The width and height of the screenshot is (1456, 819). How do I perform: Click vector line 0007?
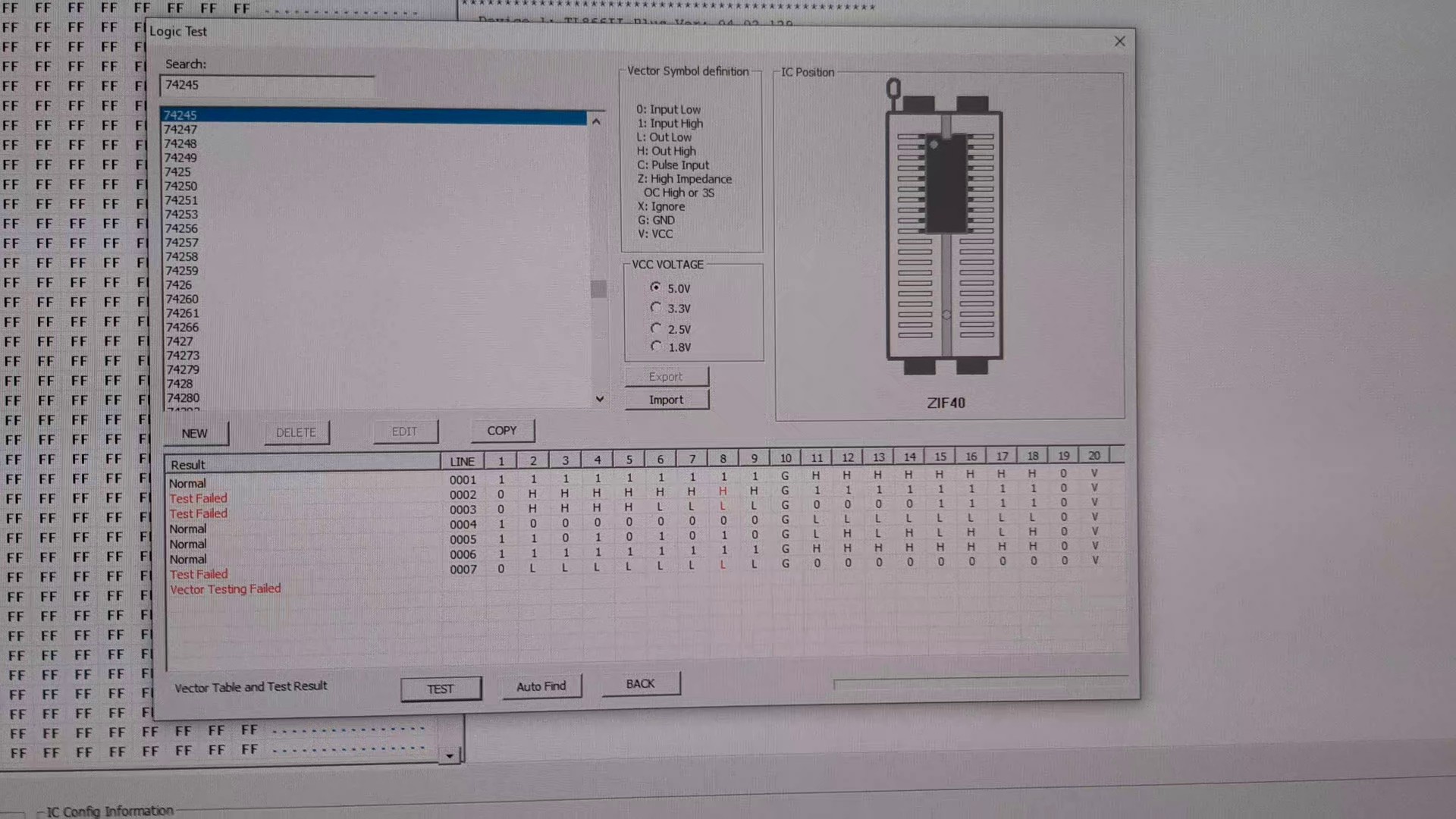tap(463, 570)
